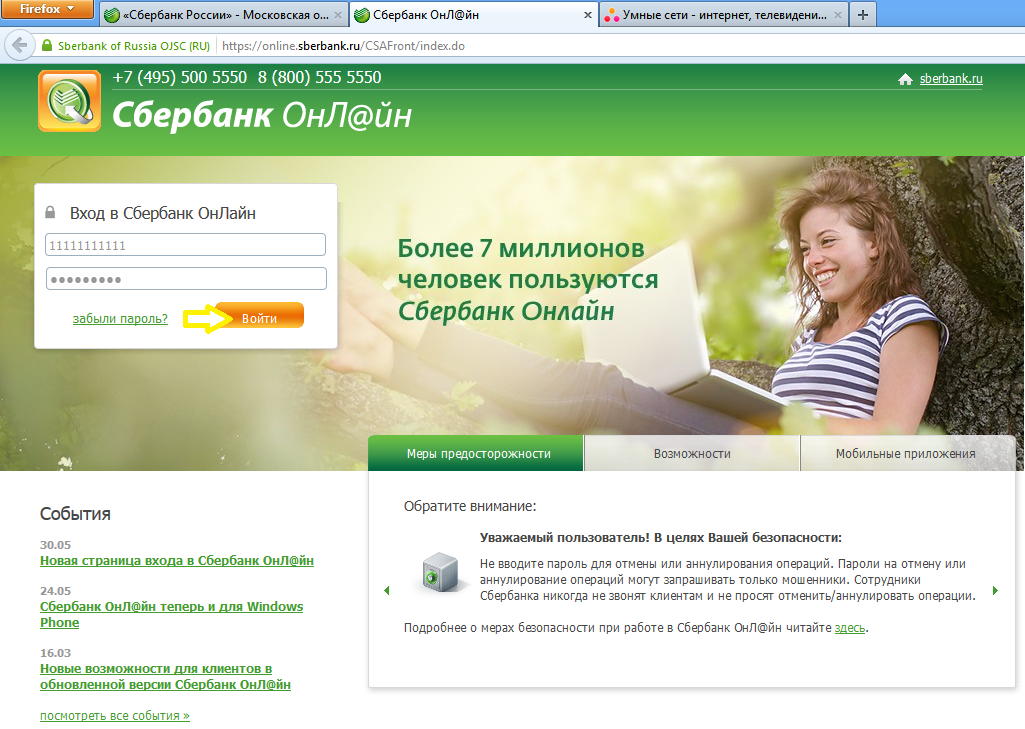Close the 'Сбербанк России' tab
Image resolution: width=1025 pixels, height=729 pixels.
(x=337, y=15)
